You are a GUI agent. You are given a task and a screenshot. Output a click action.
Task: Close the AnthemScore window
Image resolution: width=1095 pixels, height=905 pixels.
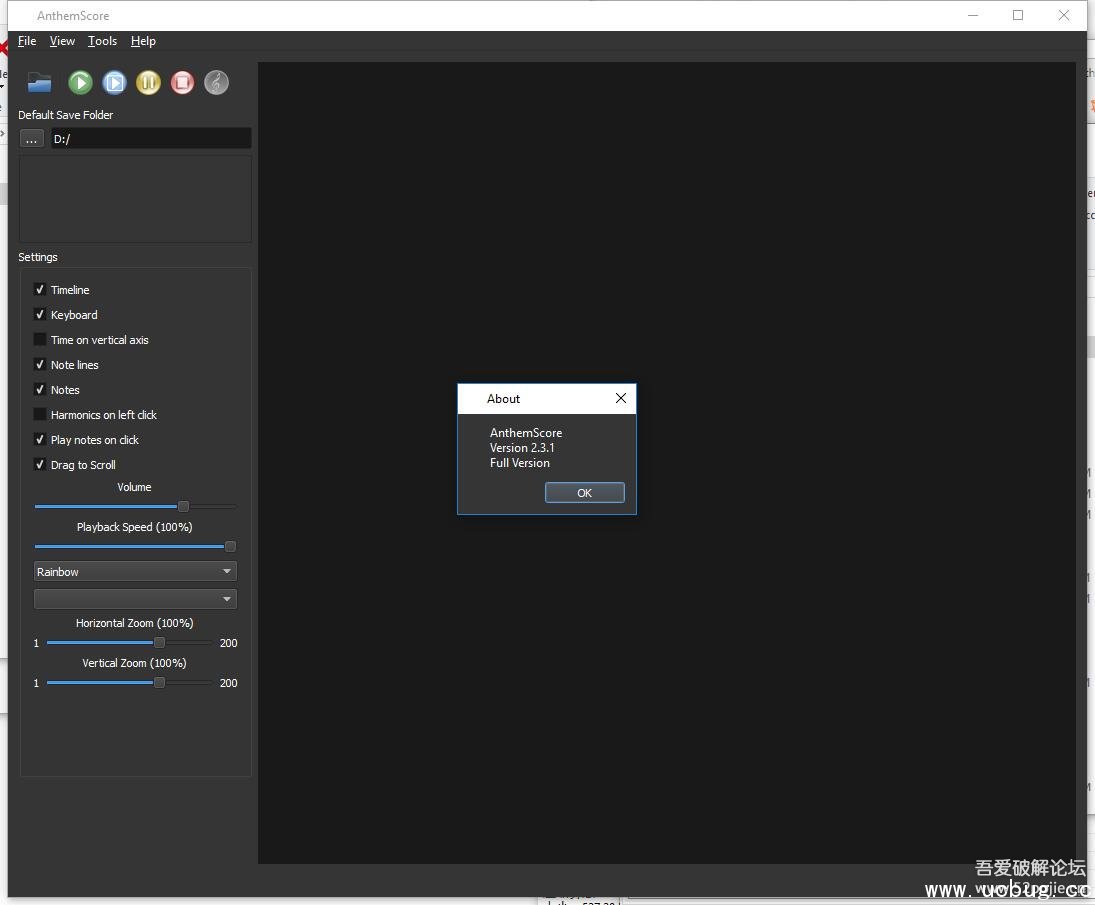pos(1064,15)
